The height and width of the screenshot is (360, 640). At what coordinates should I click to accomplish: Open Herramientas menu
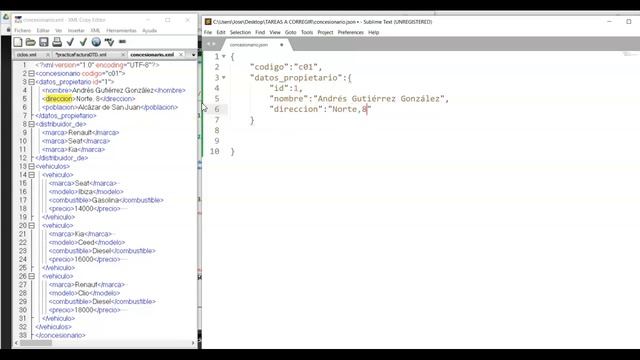pyautogui.click(x=121, y=31)
